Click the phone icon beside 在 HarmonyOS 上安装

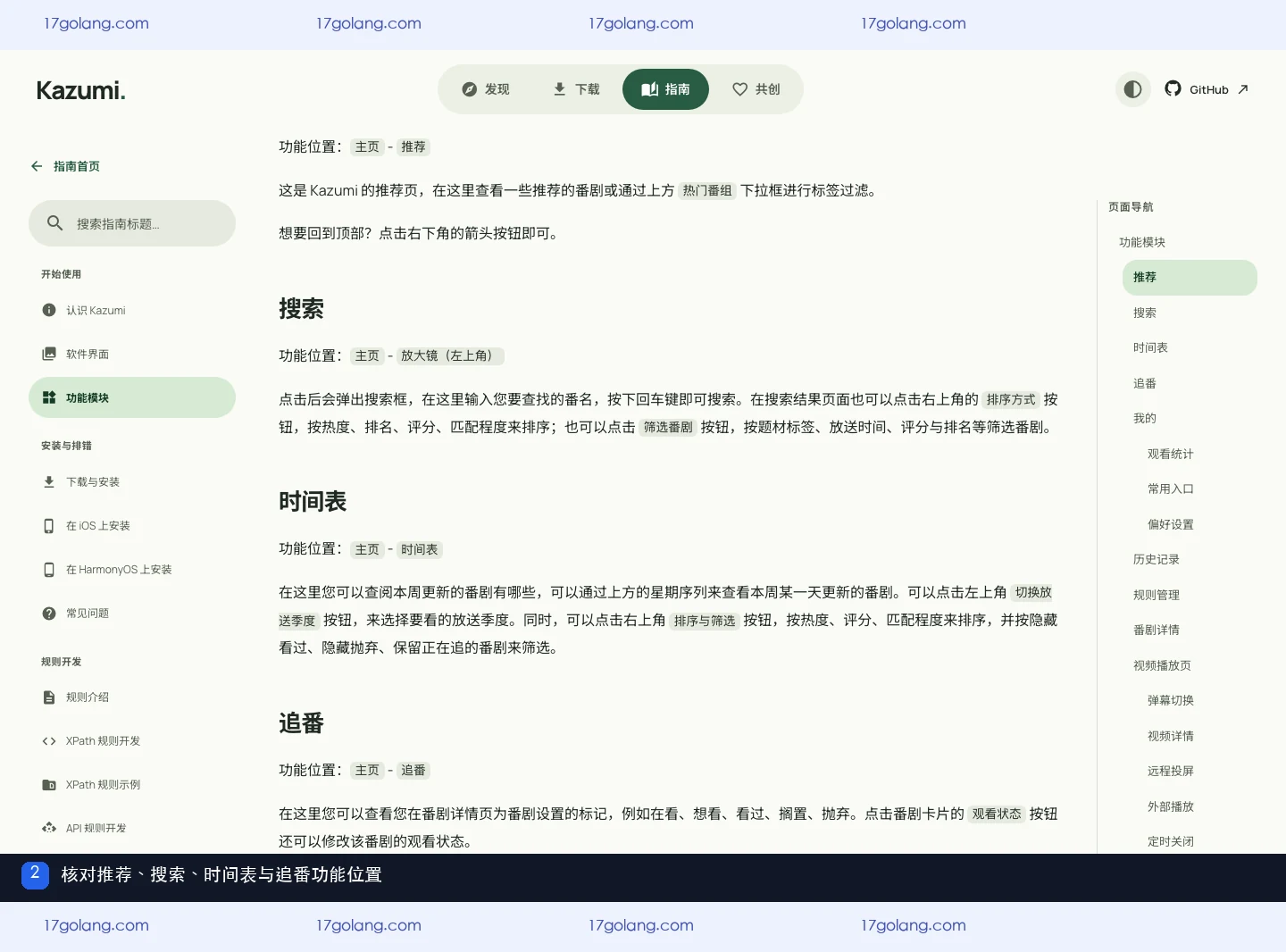[x=49, y=570]
